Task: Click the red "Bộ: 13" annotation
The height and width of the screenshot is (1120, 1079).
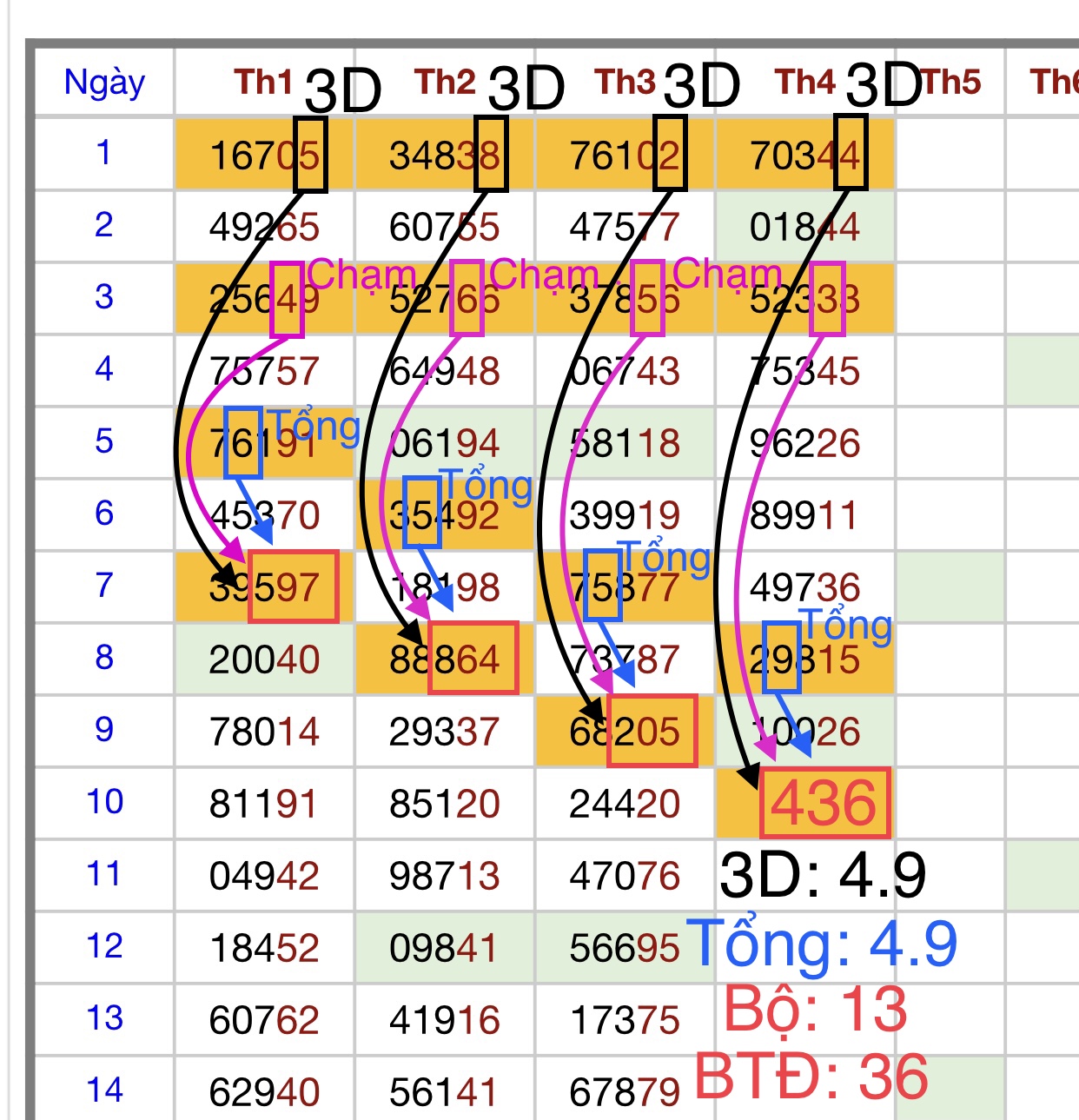Action: tap(815, 1010)
